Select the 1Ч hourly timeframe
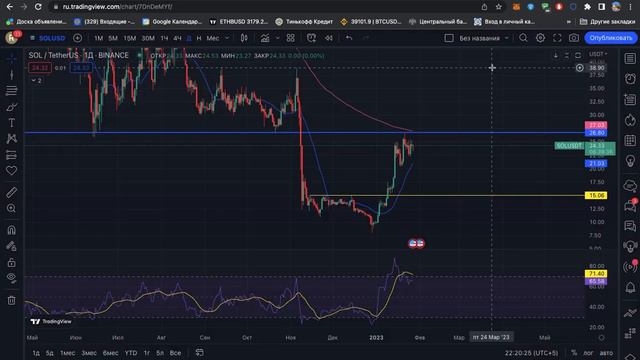The height and width of the screenshot is (360, 640). (x=164, y=38)
